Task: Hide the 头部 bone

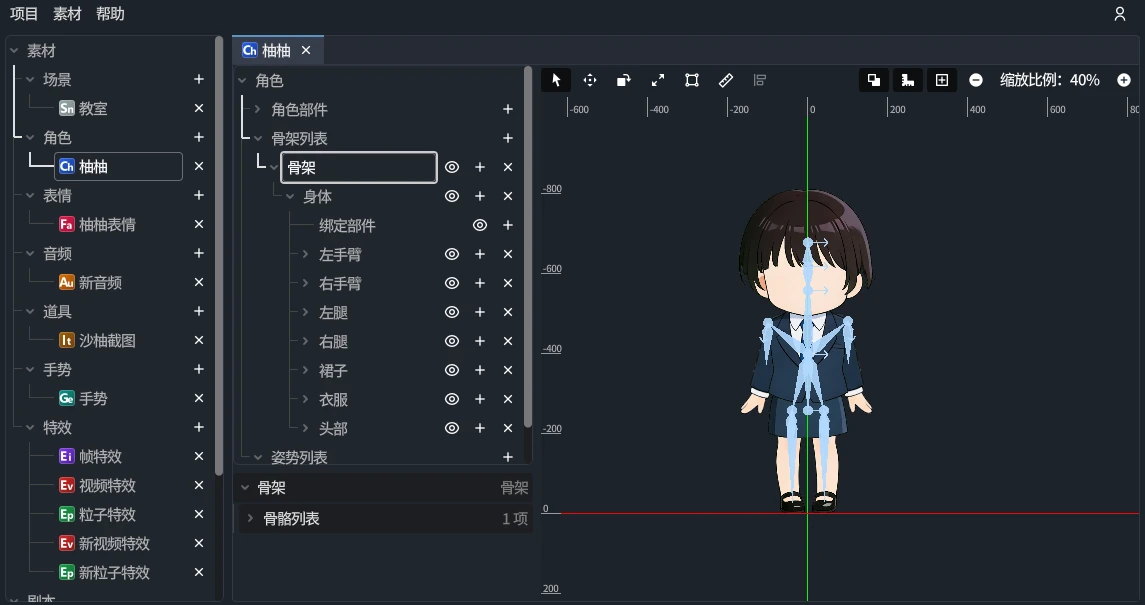Action: click(x=452, y=428)
